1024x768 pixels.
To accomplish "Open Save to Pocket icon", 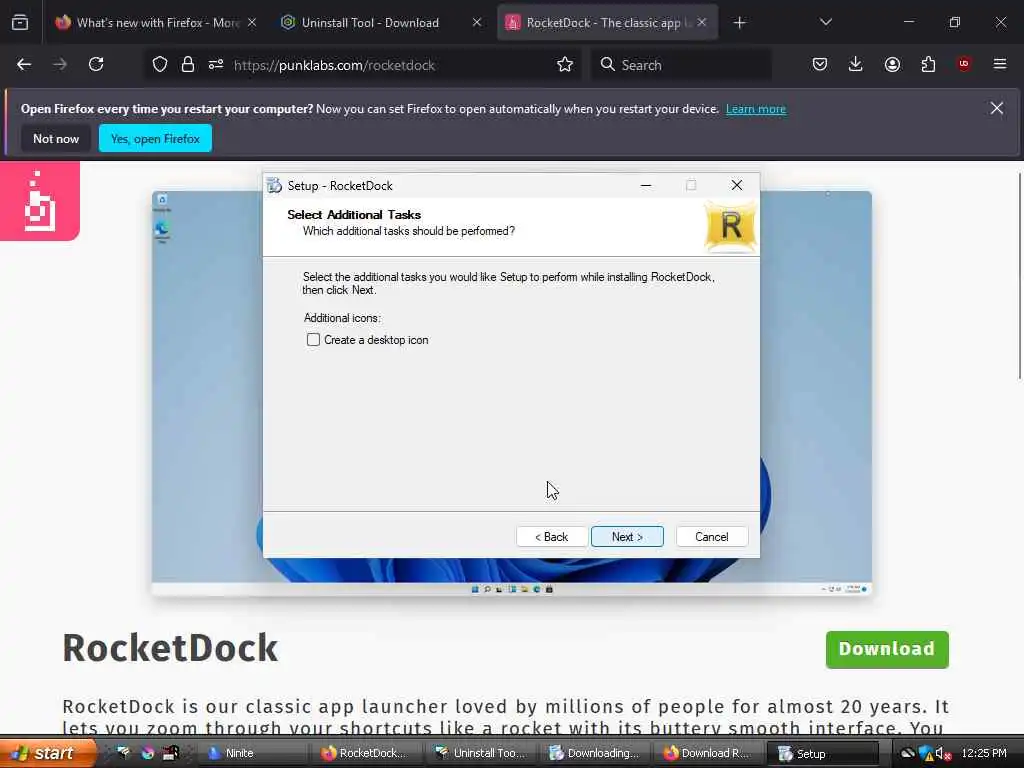I will point(820,65).
